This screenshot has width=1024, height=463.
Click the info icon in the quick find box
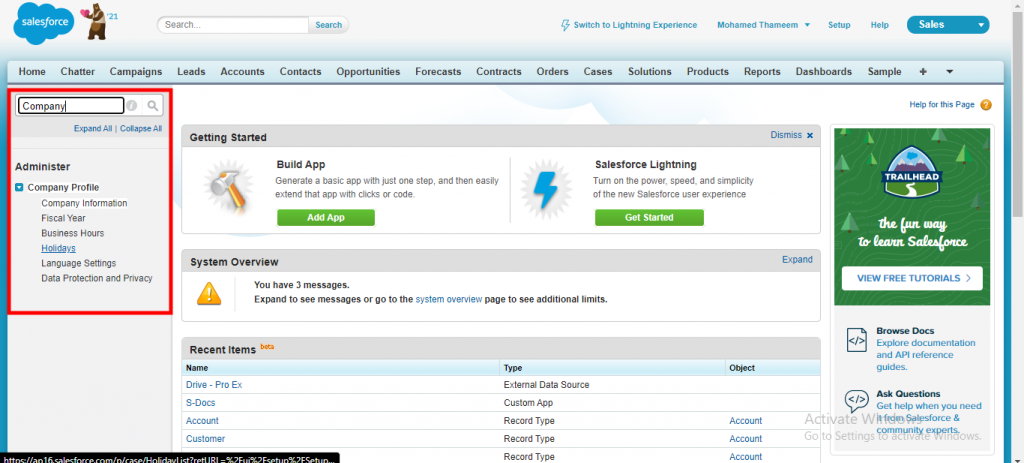click(x=132, y=105)
